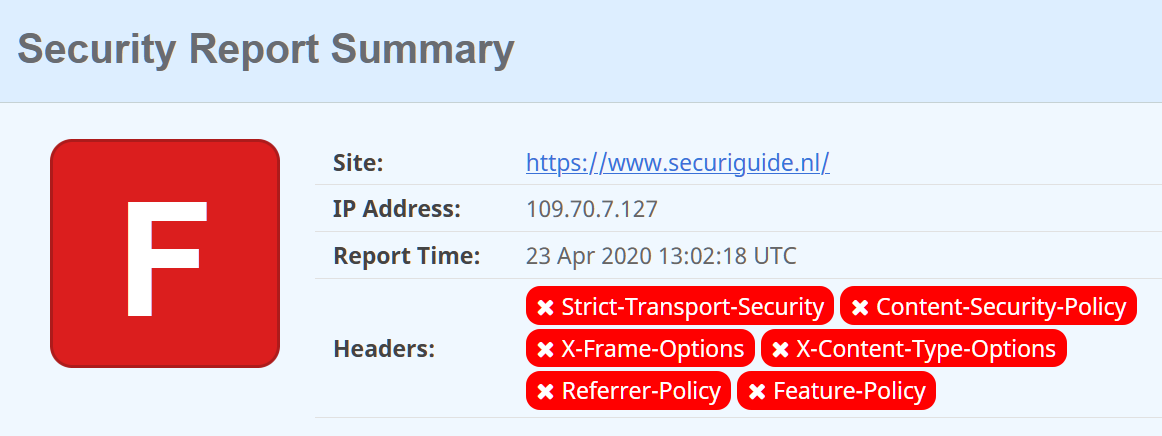The image size is (1162, 436).
Task: Select the IP address 109.70.7.127 text
Action: 591,209
